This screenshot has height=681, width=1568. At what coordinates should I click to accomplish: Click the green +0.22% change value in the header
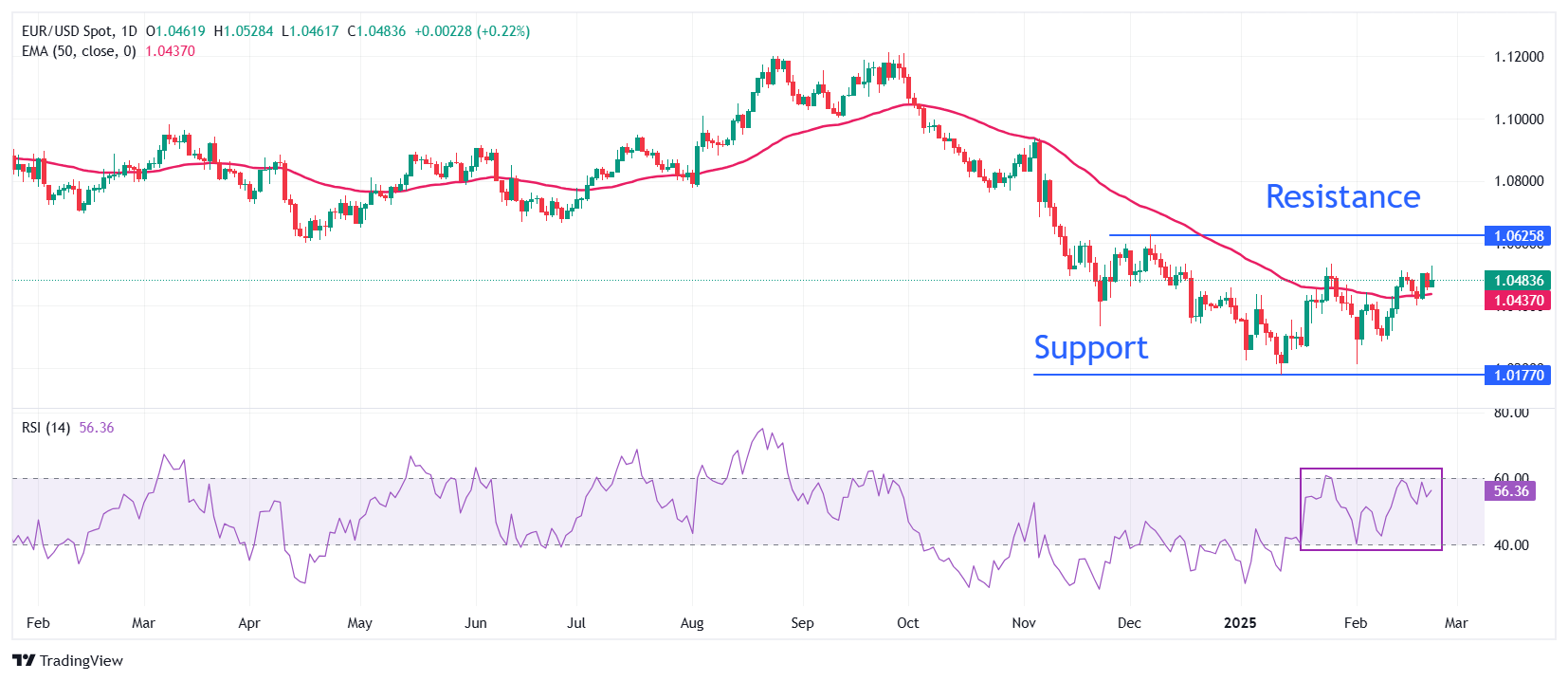[503, 31]
